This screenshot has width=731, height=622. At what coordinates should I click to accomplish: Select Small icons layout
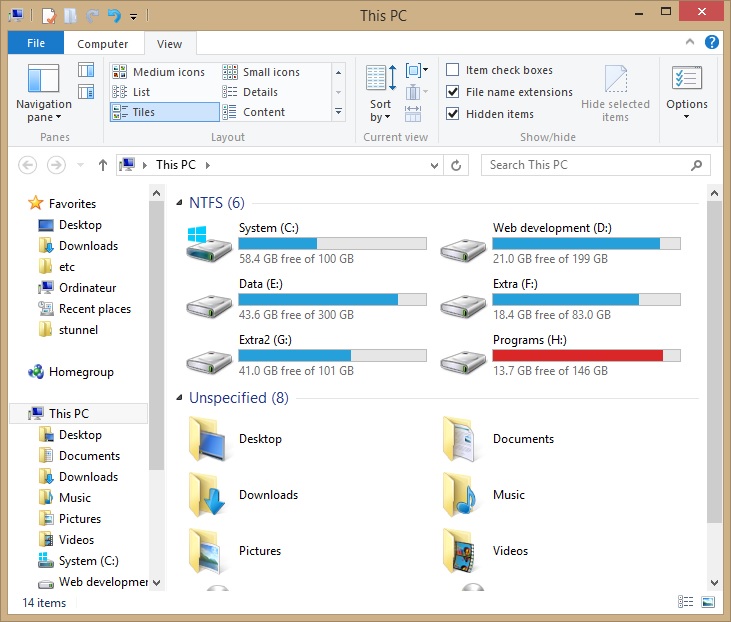coord(262,72)
